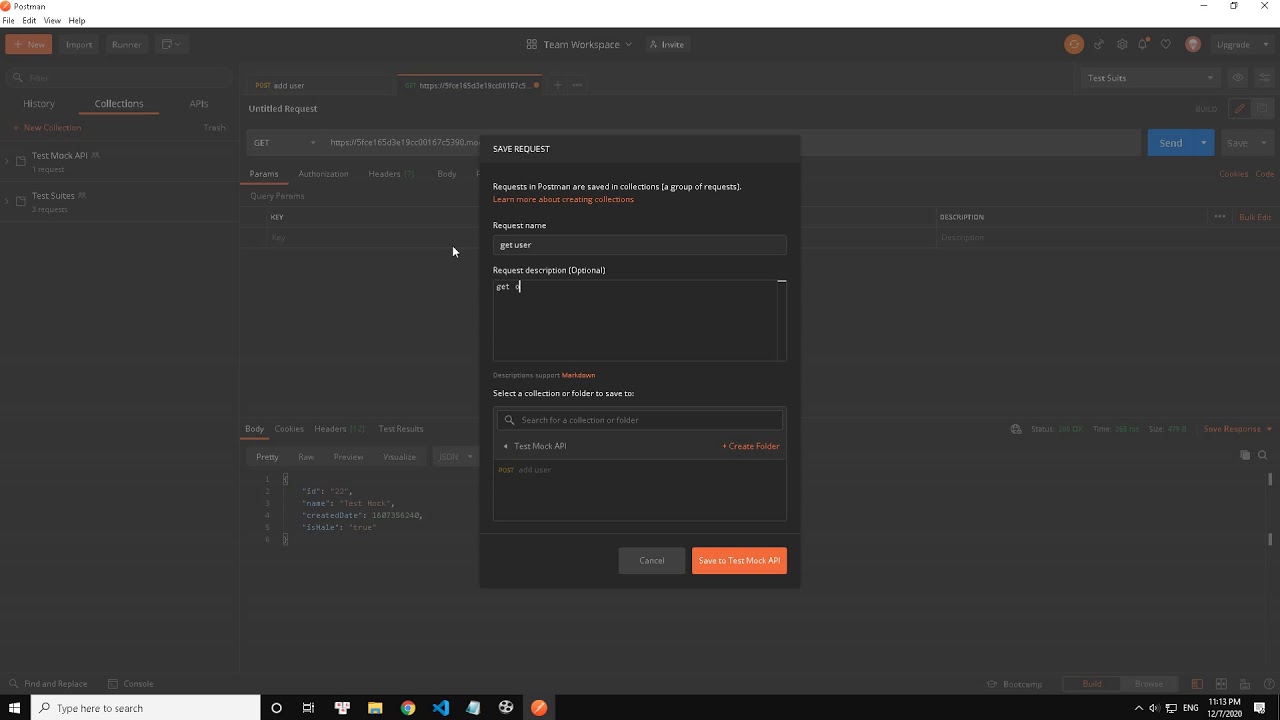Click the heart icon in header

1166,44
